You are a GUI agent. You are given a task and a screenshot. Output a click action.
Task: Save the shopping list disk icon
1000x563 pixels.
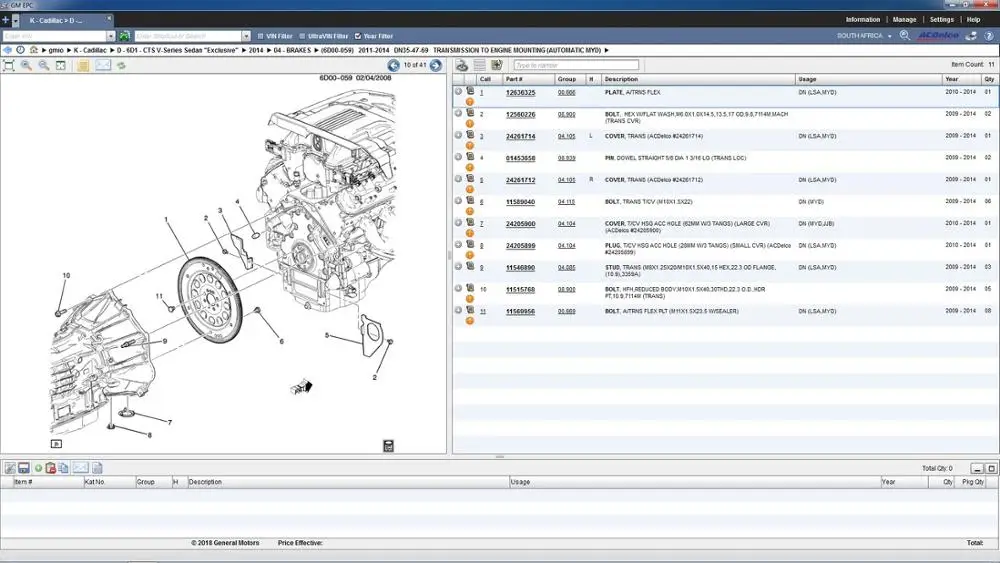point(24,468)
